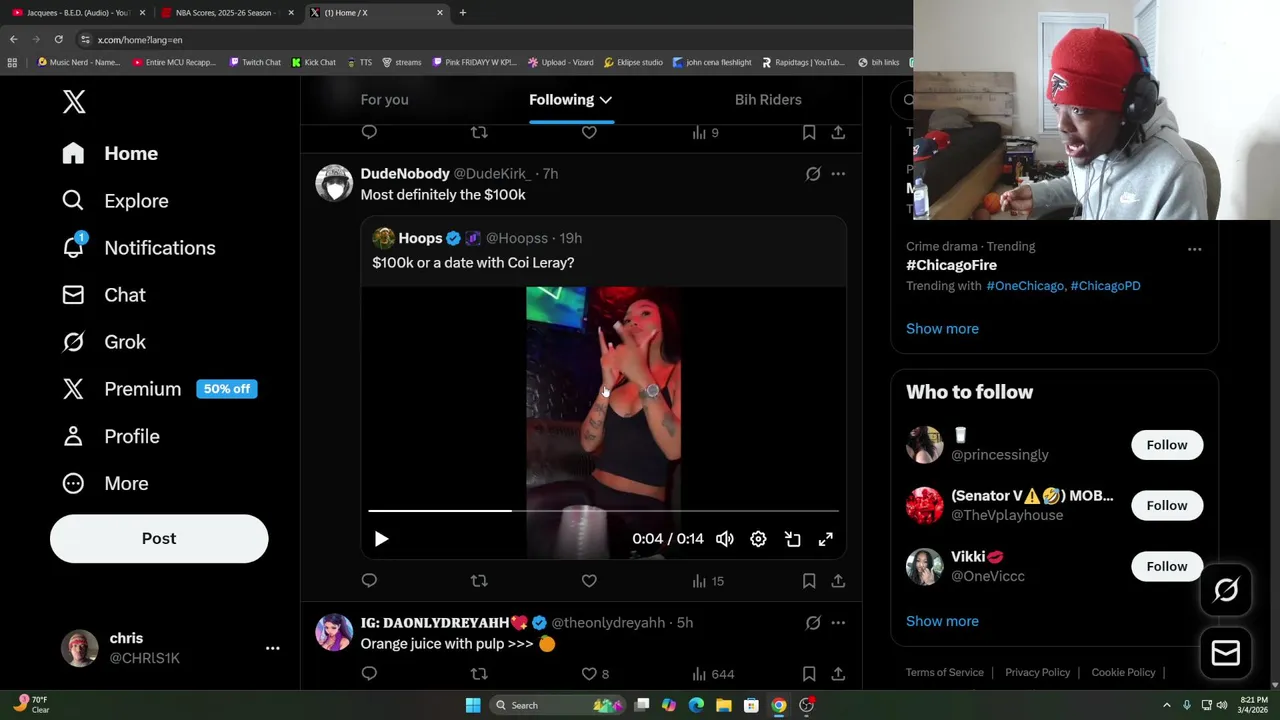Bookmark DudeNobody's post
Viewport: 1280px width, 720px height.
(x=809, y=580)
